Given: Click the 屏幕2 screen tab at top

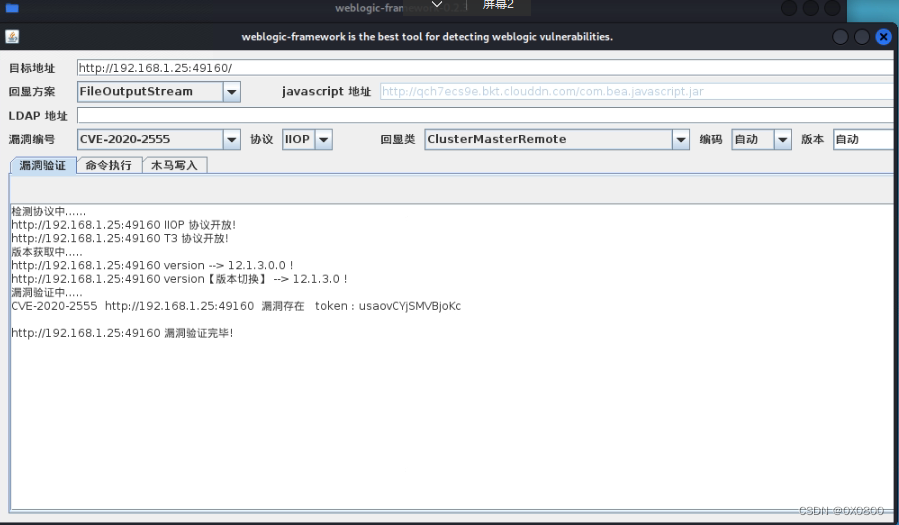Looking at the screenshot, I should (x=498, y=5).
